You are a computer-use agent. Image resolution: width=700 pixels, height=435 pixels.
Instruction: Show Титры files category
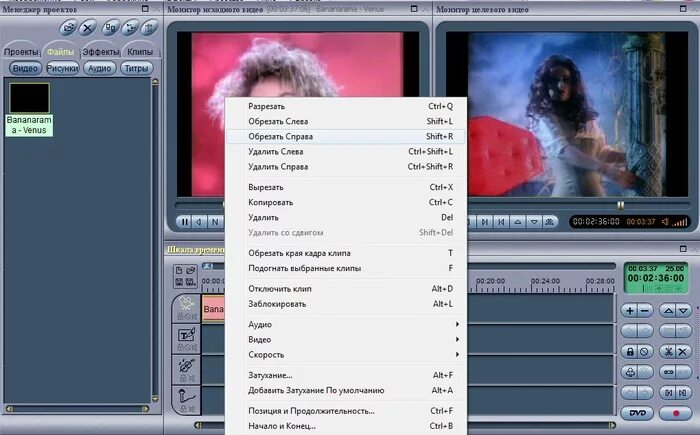(137, 68)
